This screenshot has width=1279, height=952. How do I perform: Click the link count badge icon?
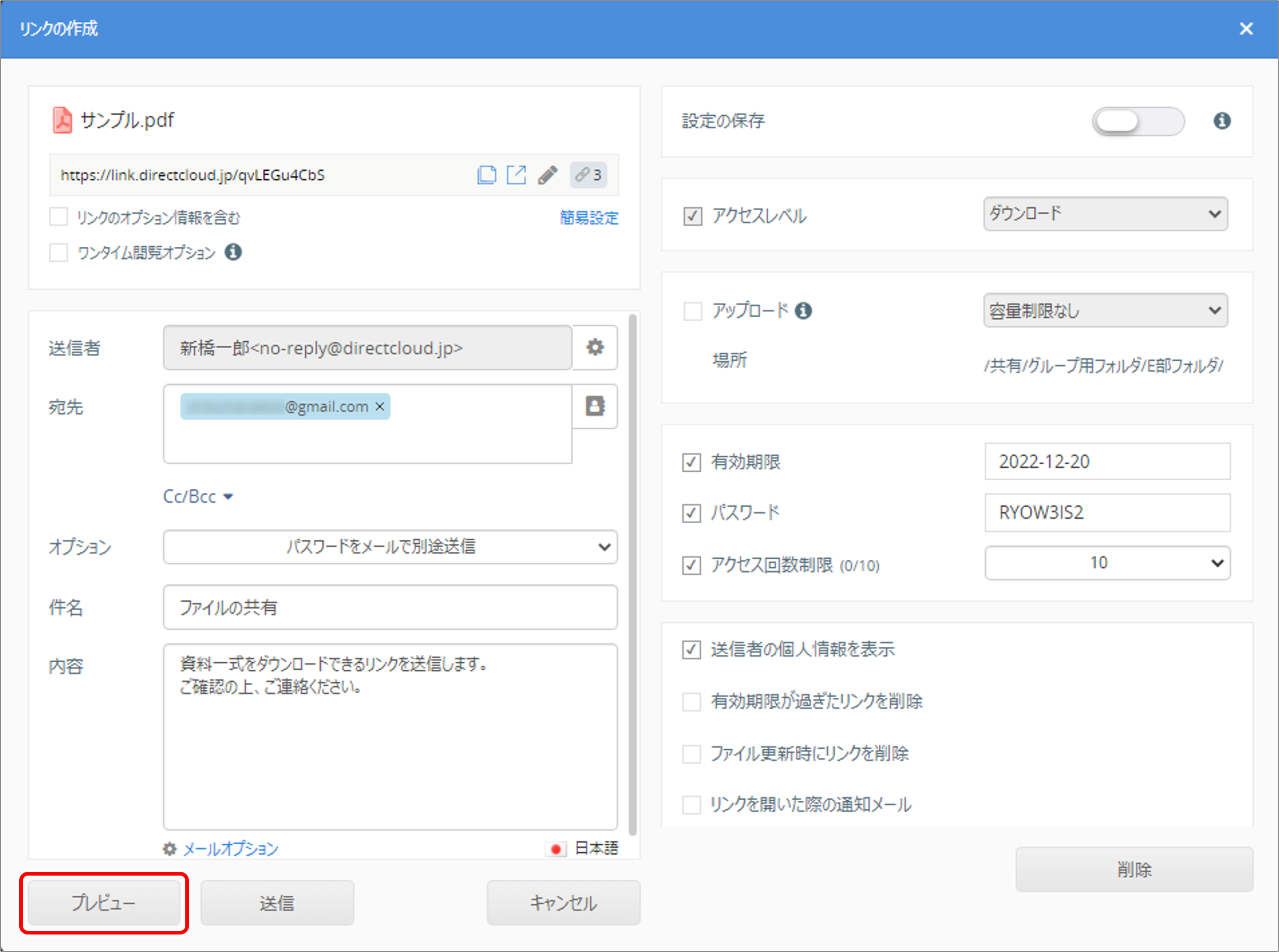pos(588,175)
